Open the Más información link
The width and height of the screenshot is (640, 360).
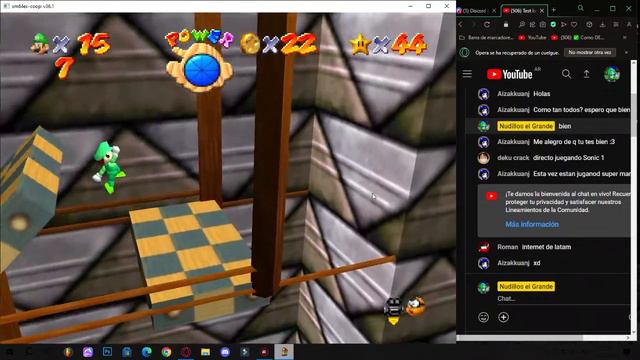[x=532, y=224]
